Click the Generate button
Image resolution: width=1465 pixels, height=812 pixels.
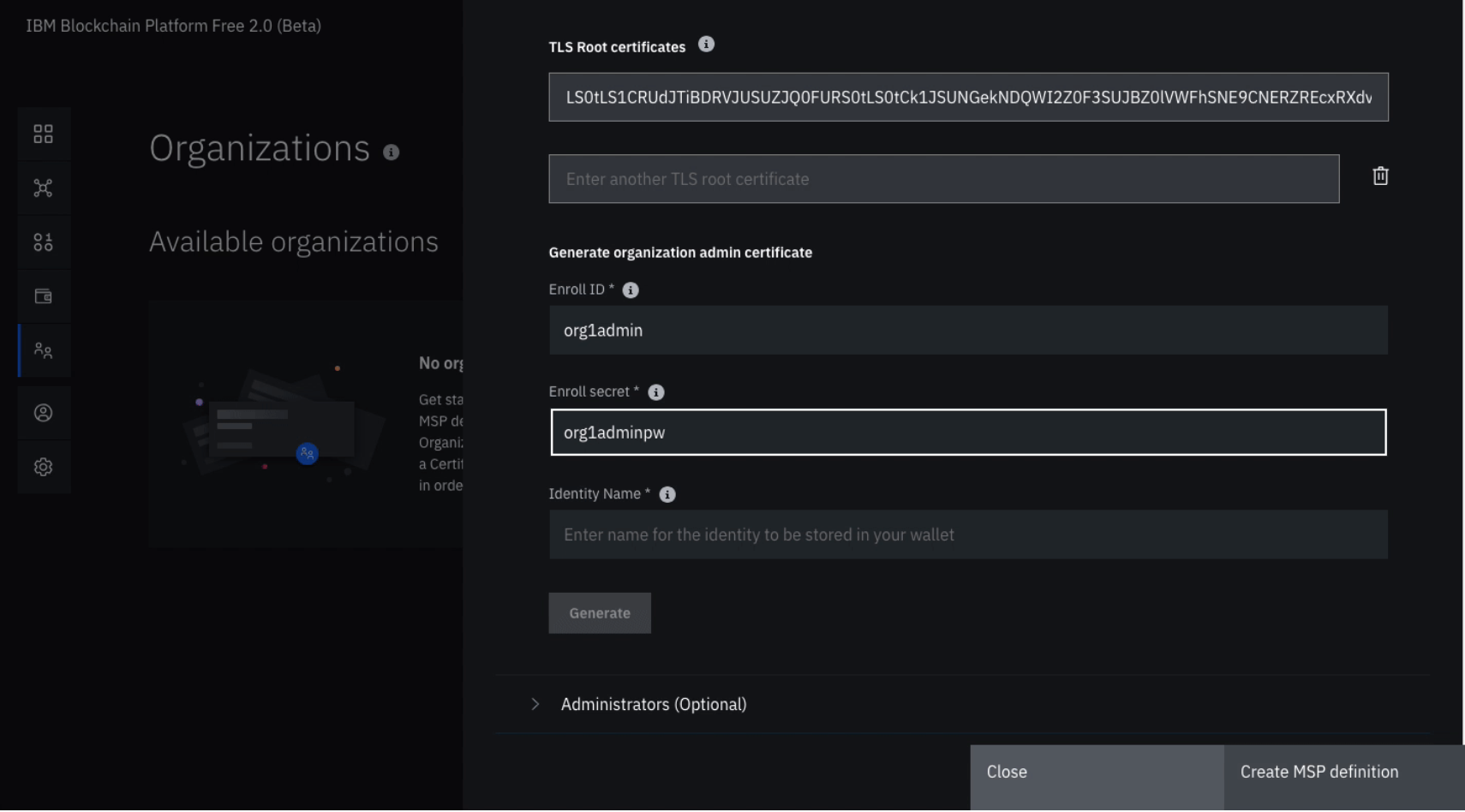pyautogui.click(x=600, y=613)
